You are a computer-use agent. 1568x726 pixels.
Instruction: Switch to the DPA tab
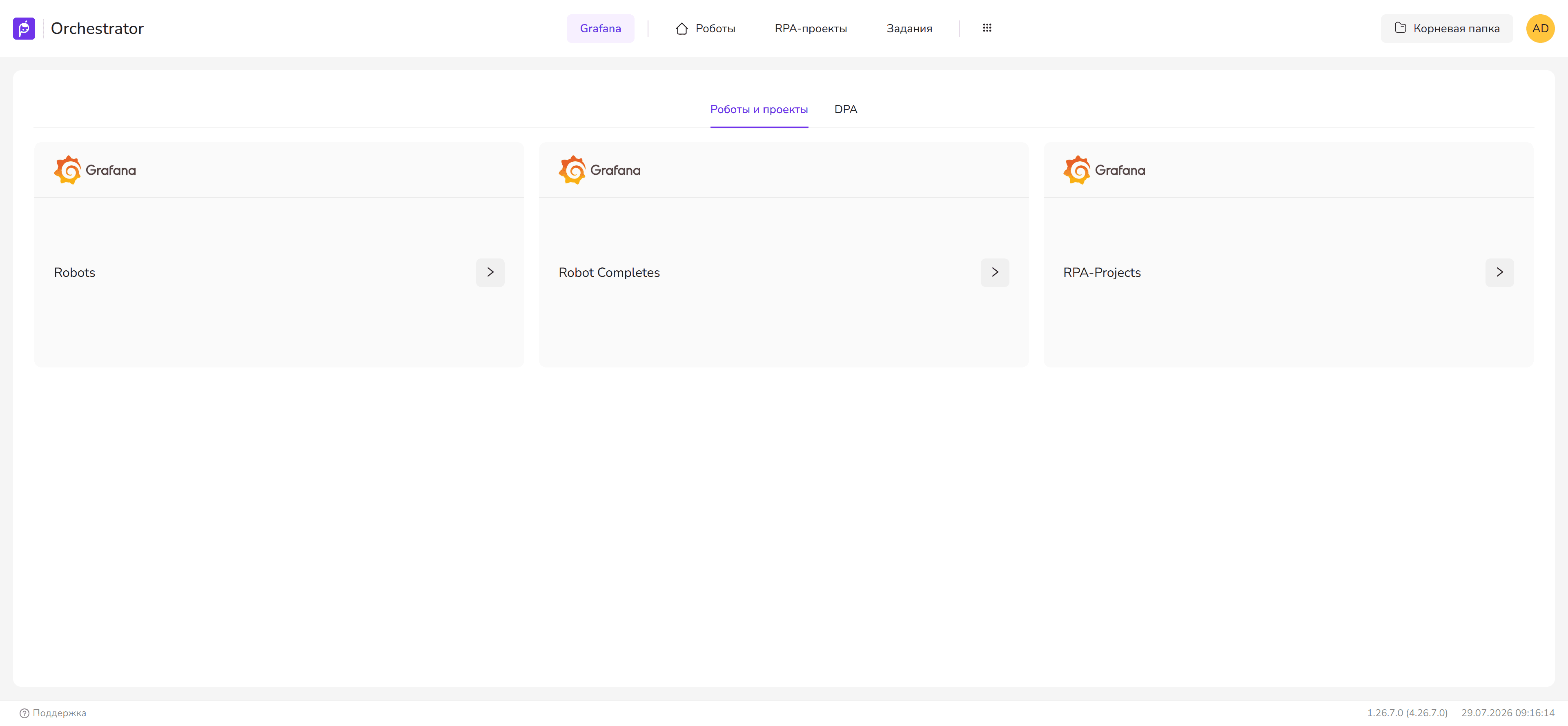[x=846, y=109]
